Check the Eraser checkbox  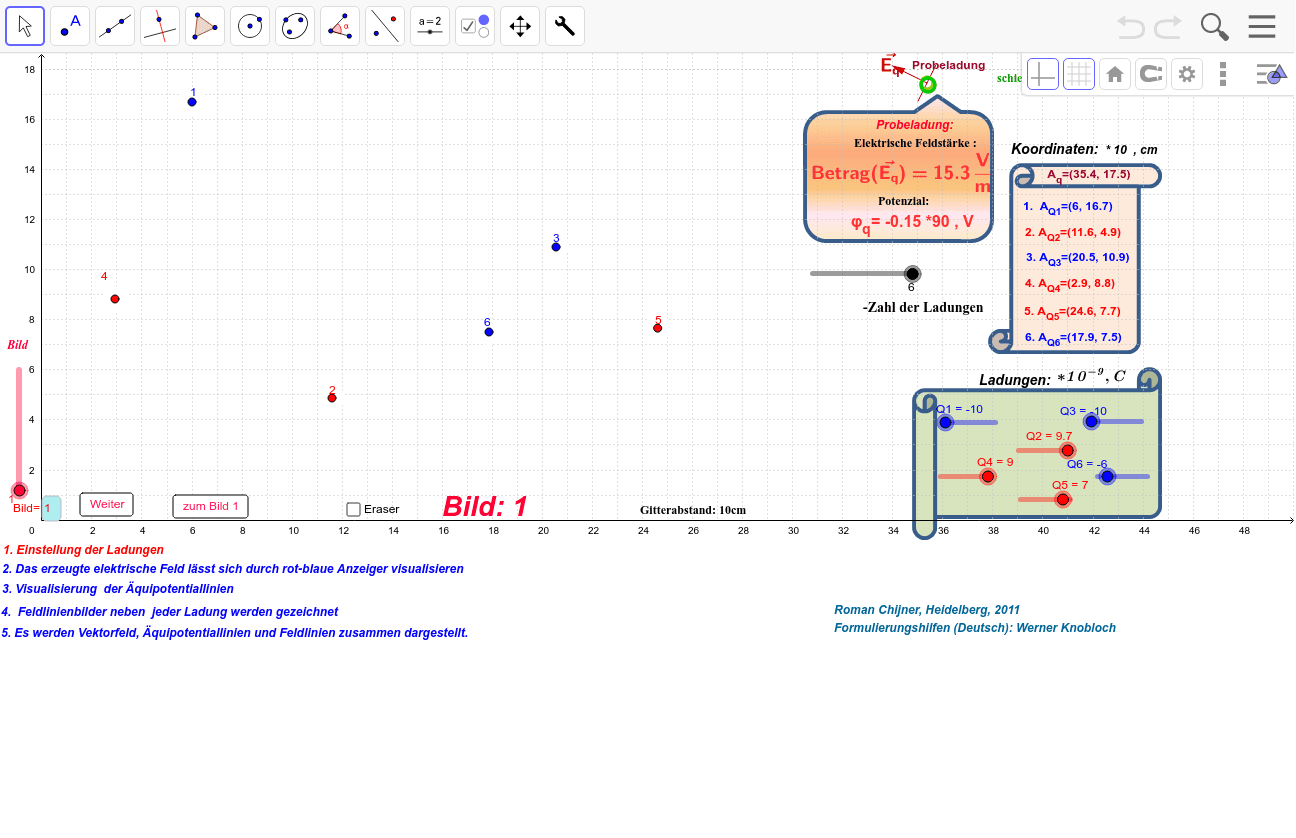pos(353,509)
